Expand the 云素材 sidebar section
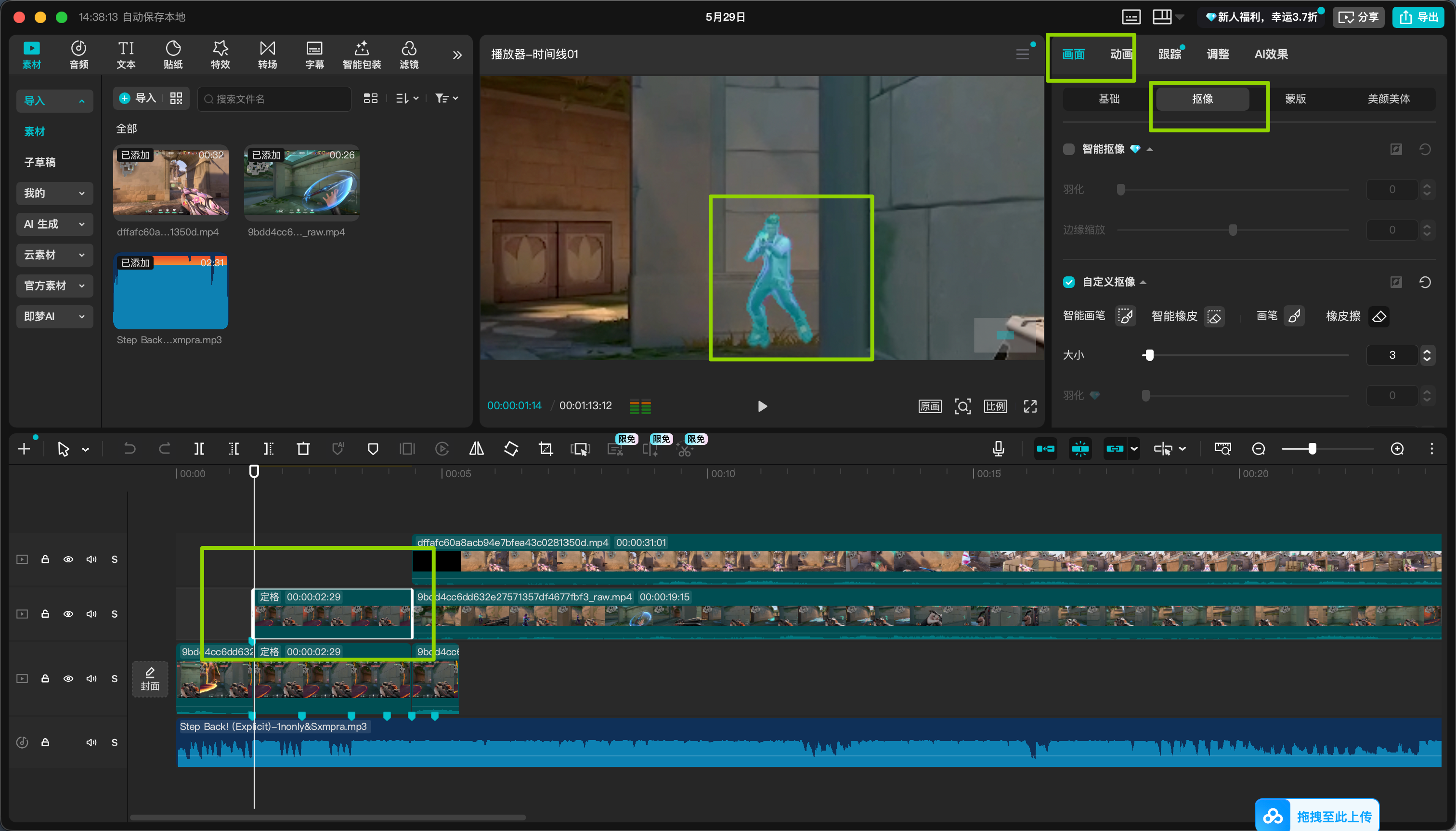The width and height of the screenshot is (1456, 831). click(54, 255)
